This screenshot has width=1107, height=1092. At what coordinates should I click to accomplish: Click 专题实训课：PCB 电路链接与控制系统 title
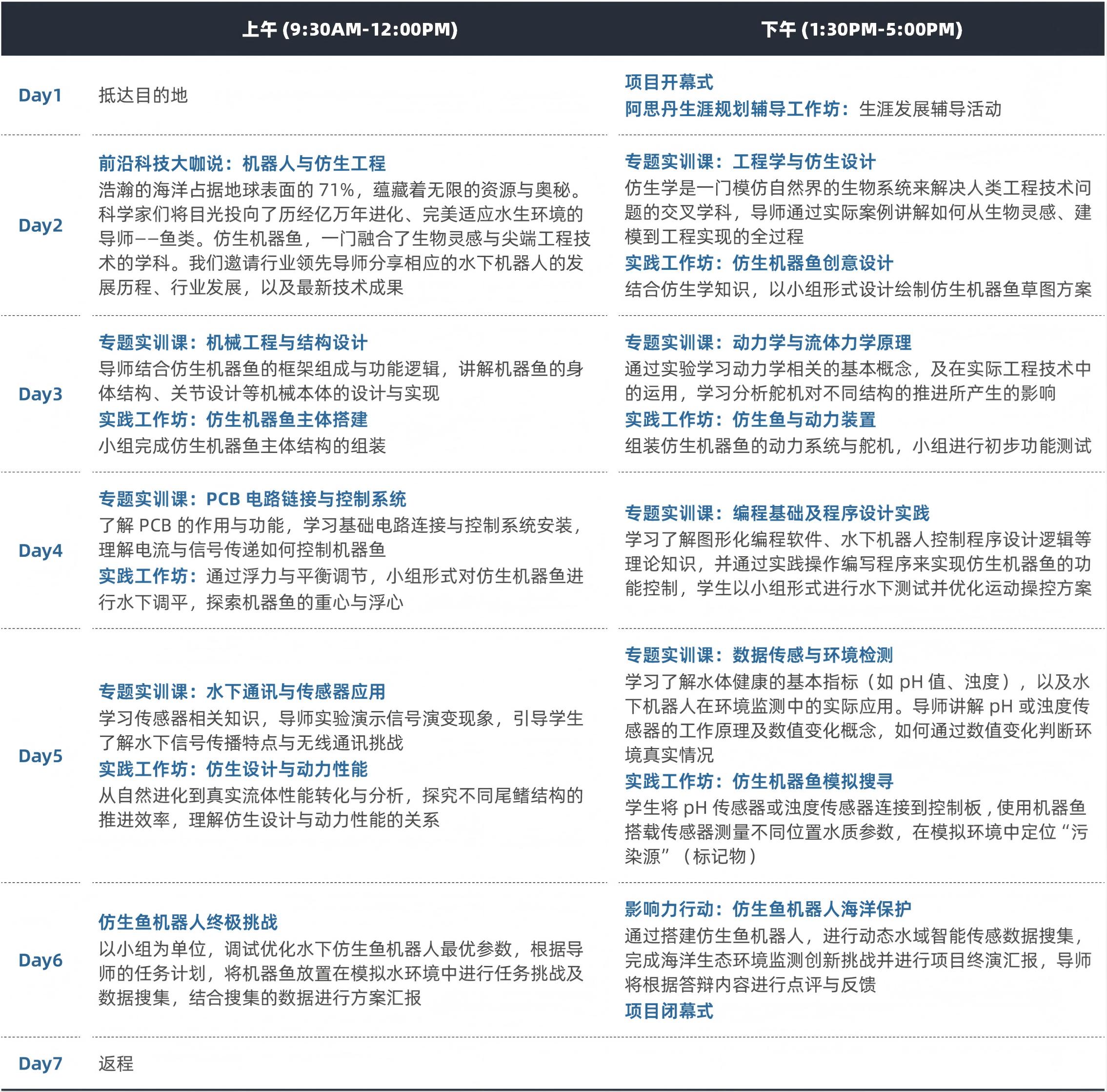[252, 499]
